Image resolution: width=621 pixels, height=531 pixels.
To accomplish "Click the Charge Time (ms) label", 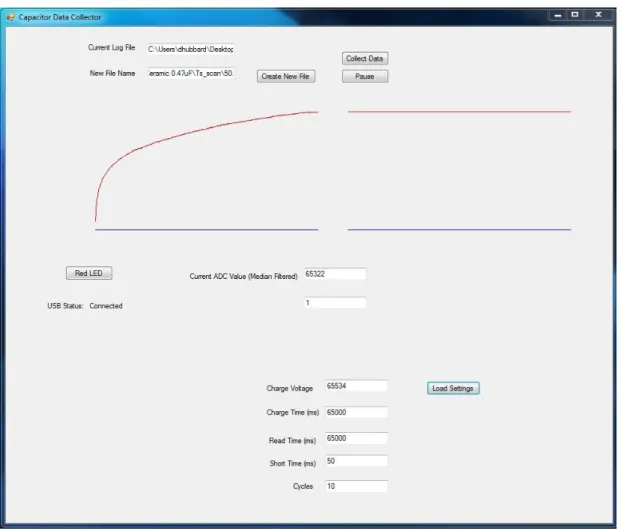I will (293, 413).
